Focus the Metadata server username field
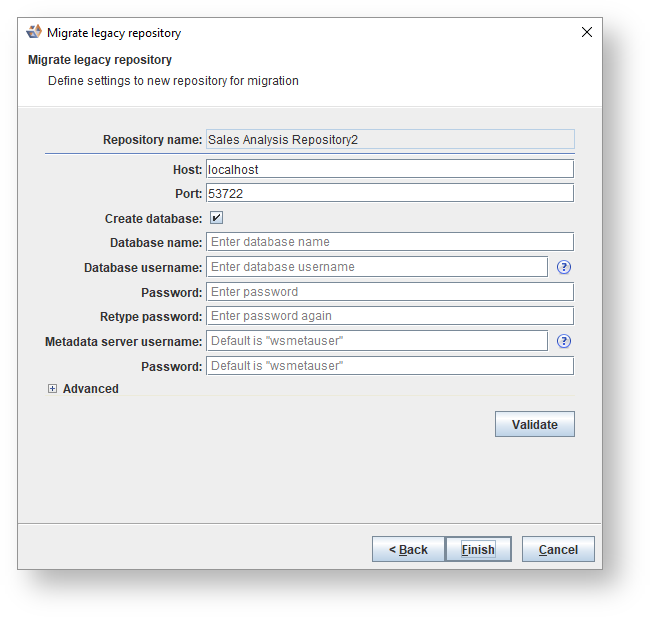Image resolution: width=651 pixels, height=618 pixels. [376, 341]
